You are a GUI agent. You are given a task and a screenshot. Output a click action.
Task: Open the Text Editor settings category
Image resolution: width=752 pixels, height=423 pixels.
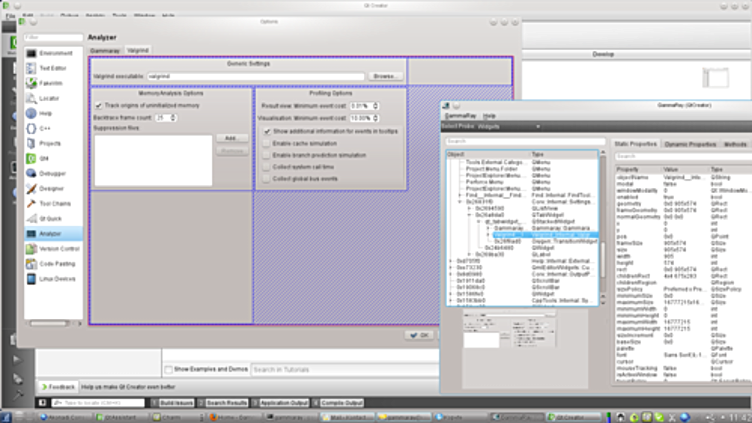coord(33,67)
